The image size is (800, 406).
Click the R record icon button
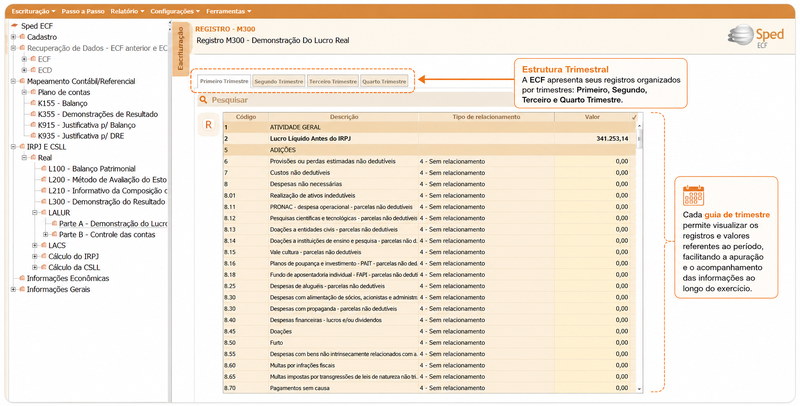[208, 125]
